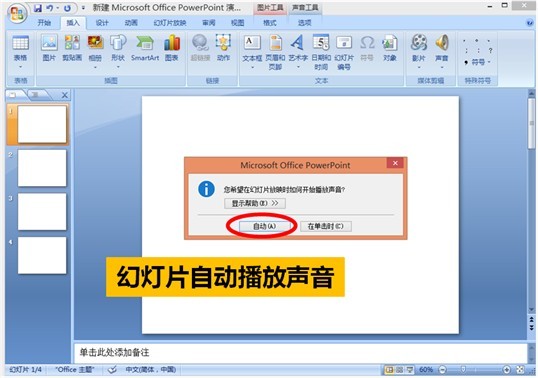The image size is (538, 378).
Task: Undo the last action
Action: pos(50,8)
